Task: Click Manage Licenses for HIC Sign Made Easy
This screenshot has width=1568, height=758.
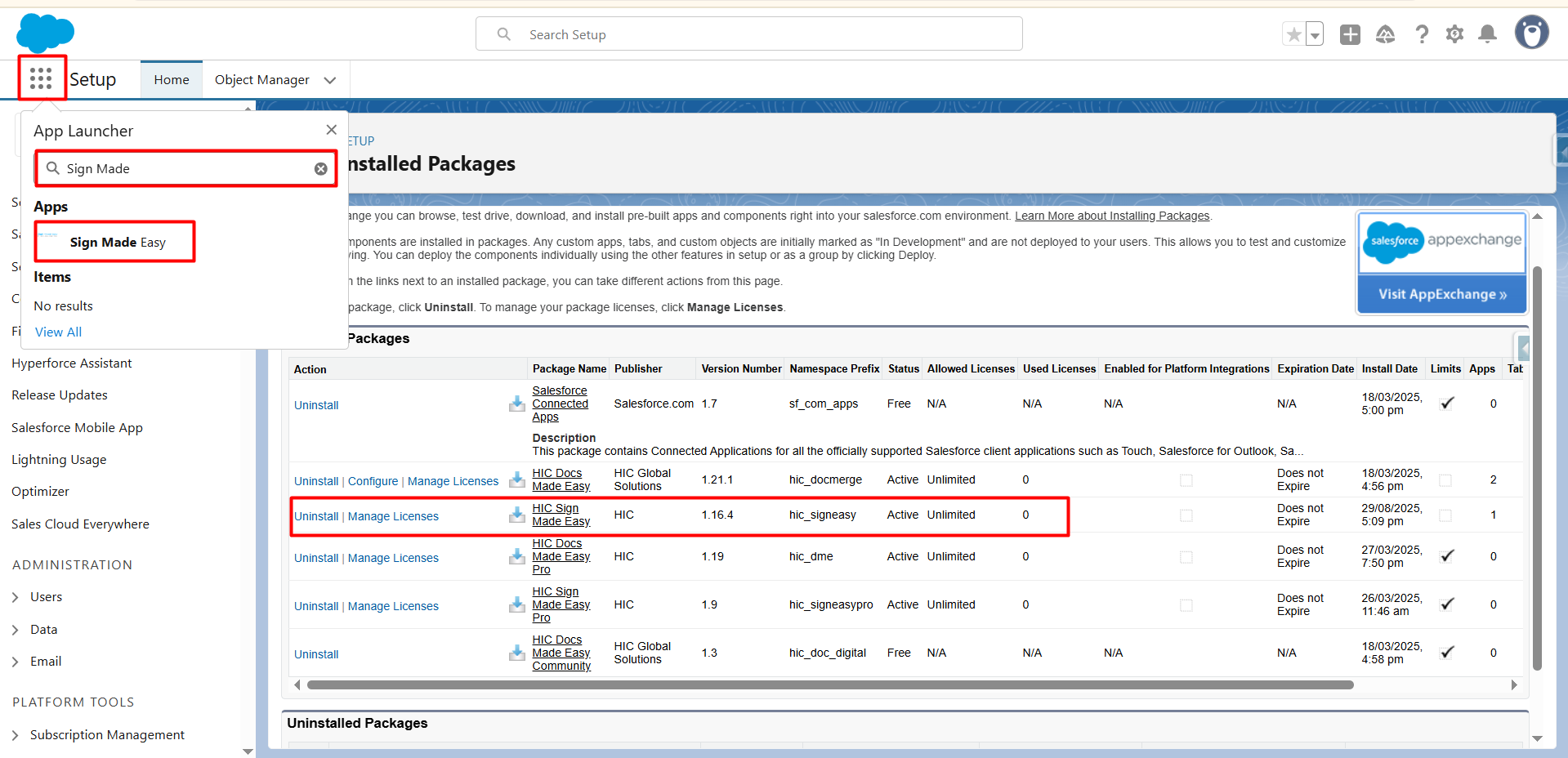Action: 393,516
